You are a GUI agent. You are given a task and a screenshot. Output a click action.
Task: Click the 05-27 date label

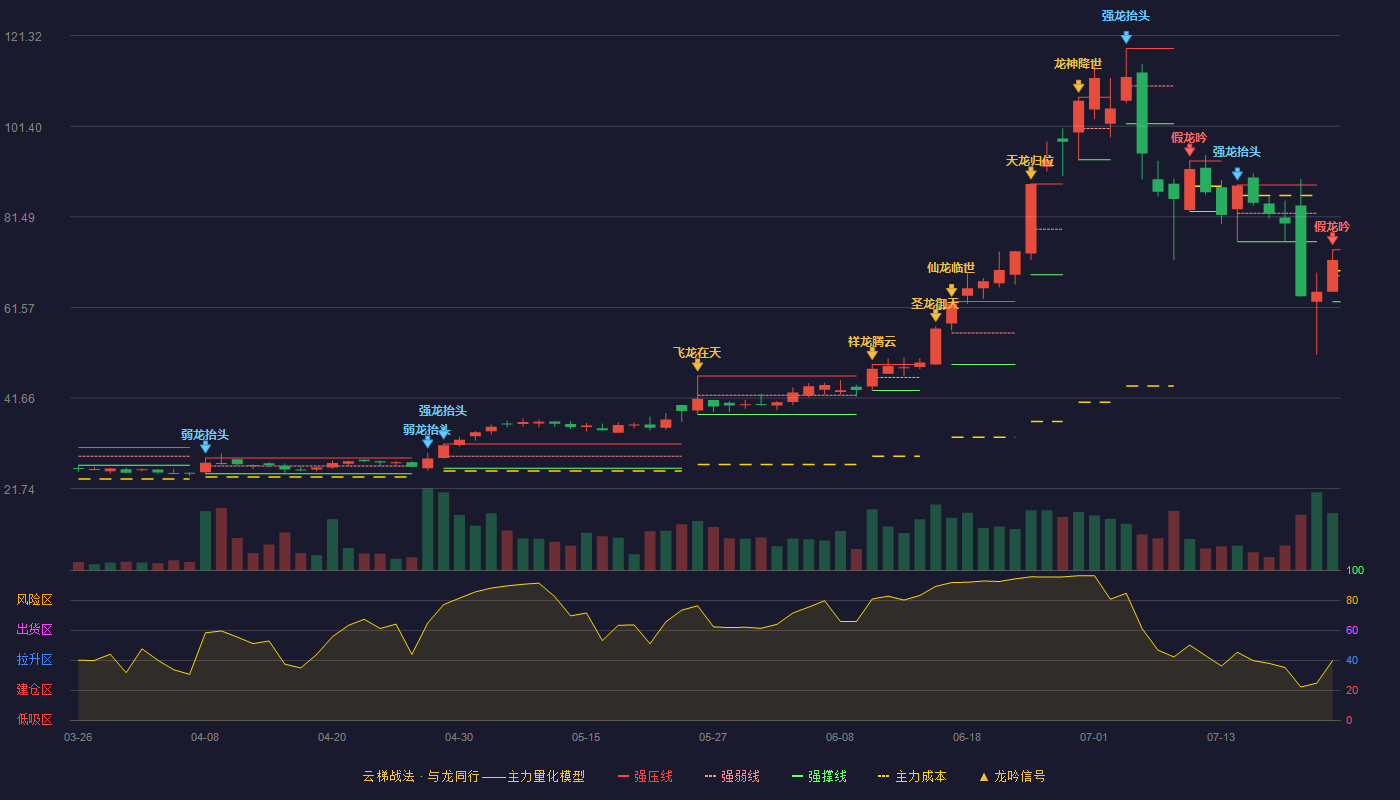pyautogui.click(x=713, y=737)
